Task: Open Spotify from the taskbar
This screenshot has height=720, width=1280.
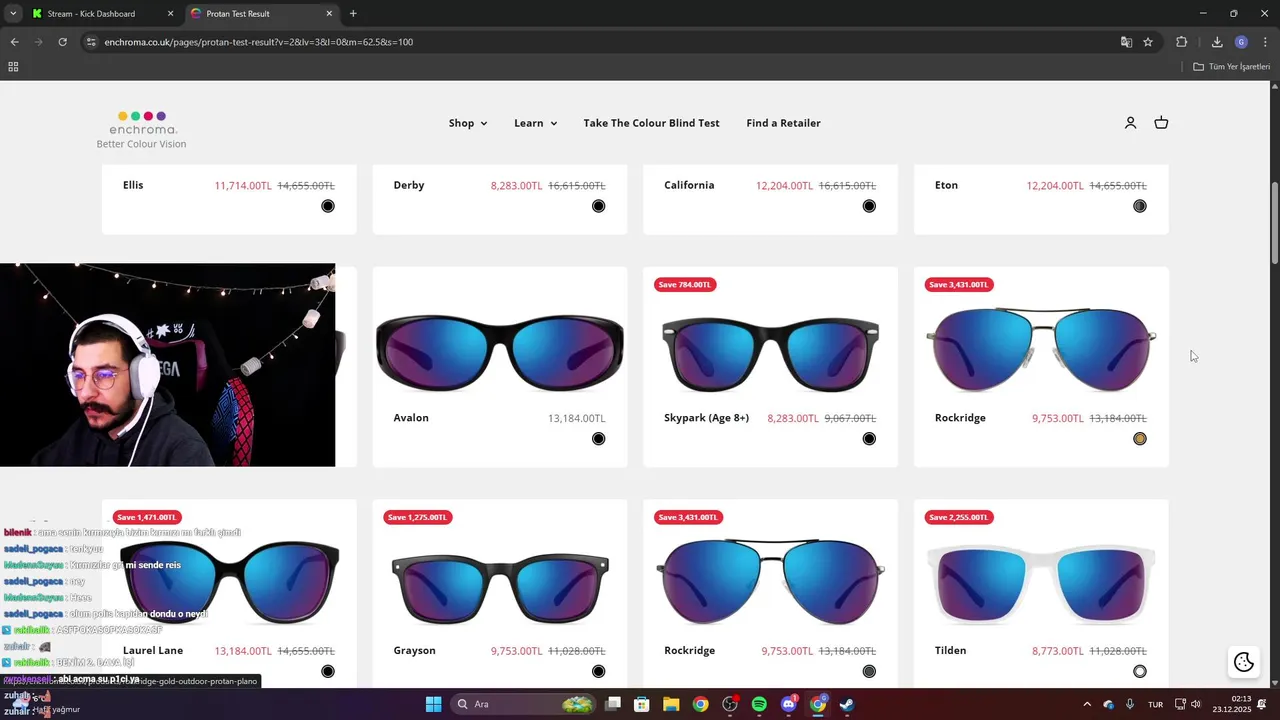Action: tap(759, 704)
